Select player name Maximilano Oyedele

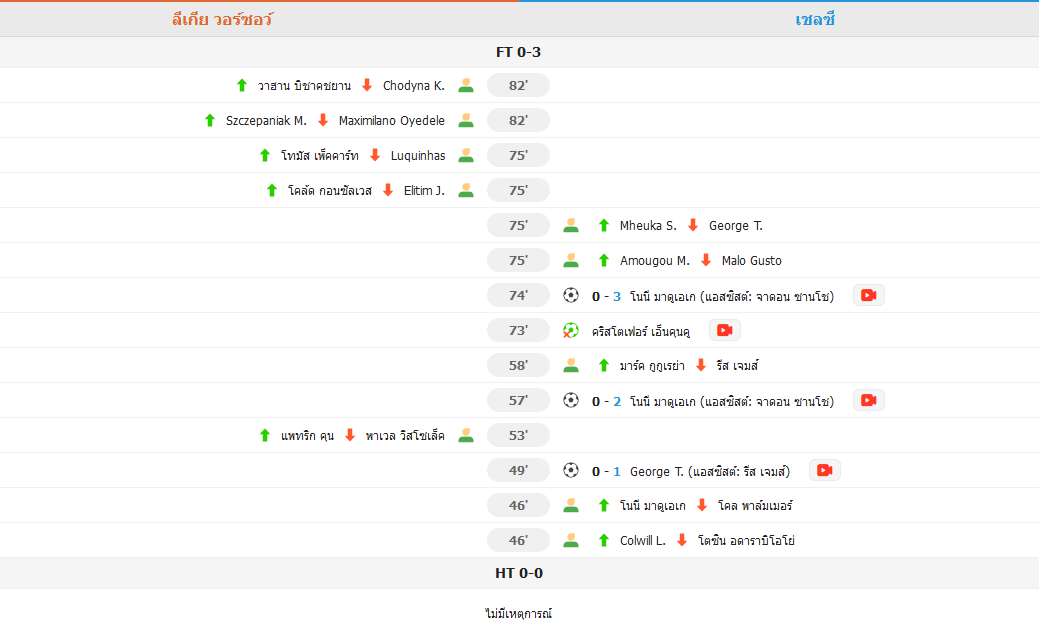pyautogui.click(x=391, y=121)
